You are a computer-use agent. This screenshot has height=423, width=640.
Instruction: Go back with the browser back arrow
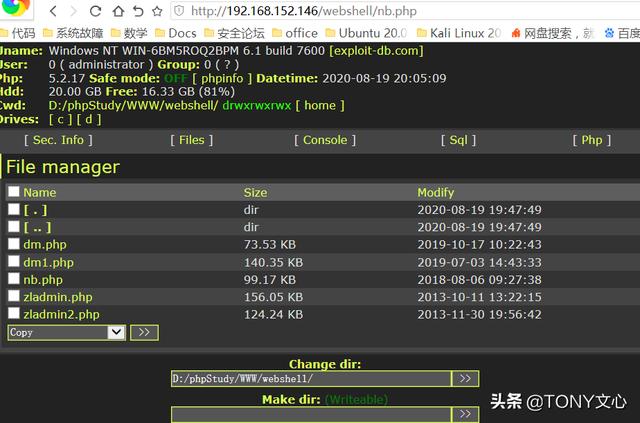(x=53, y=11)
